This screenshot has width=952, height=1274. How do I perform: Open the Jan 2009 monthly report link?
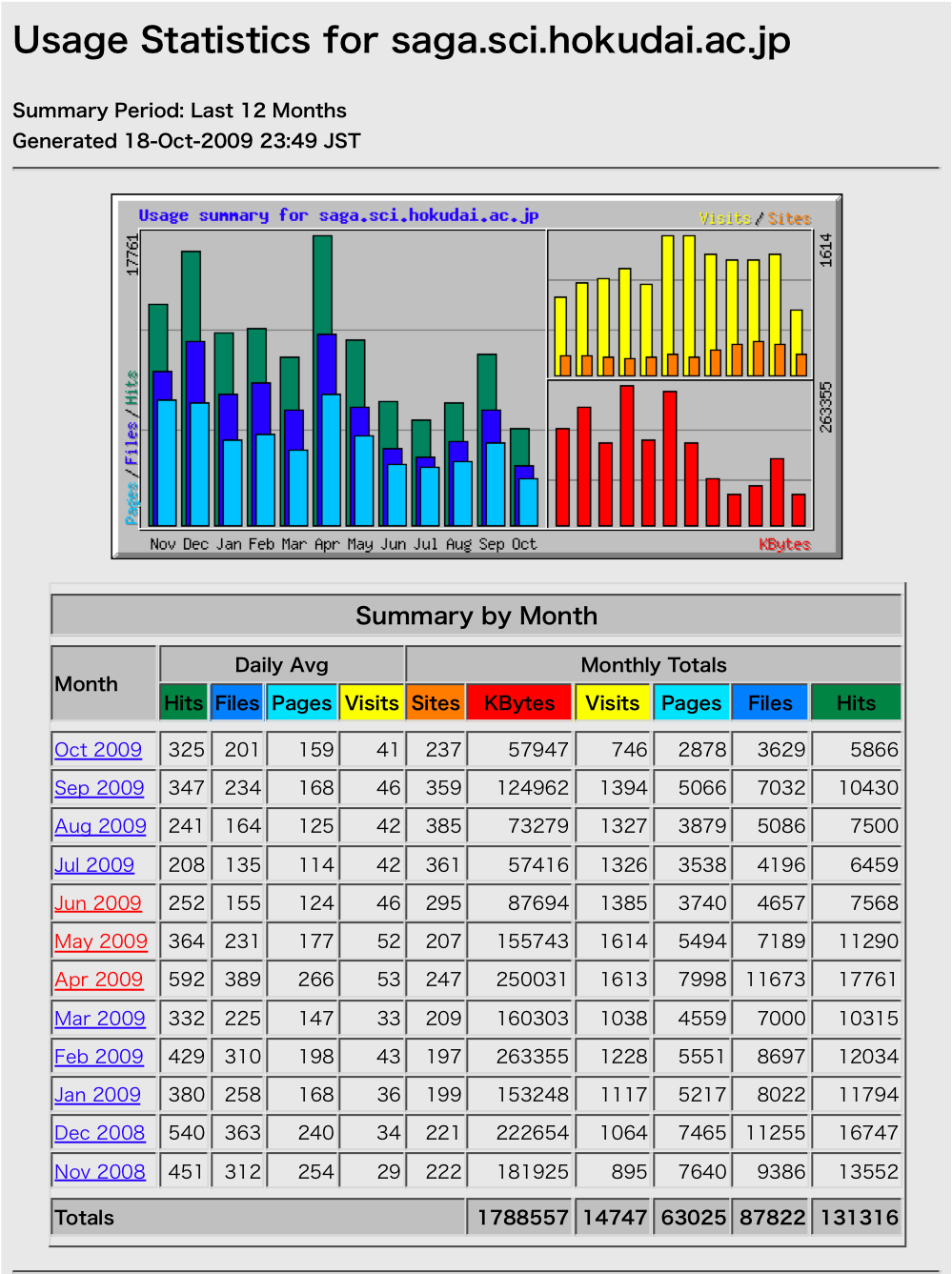[97, 1095]
